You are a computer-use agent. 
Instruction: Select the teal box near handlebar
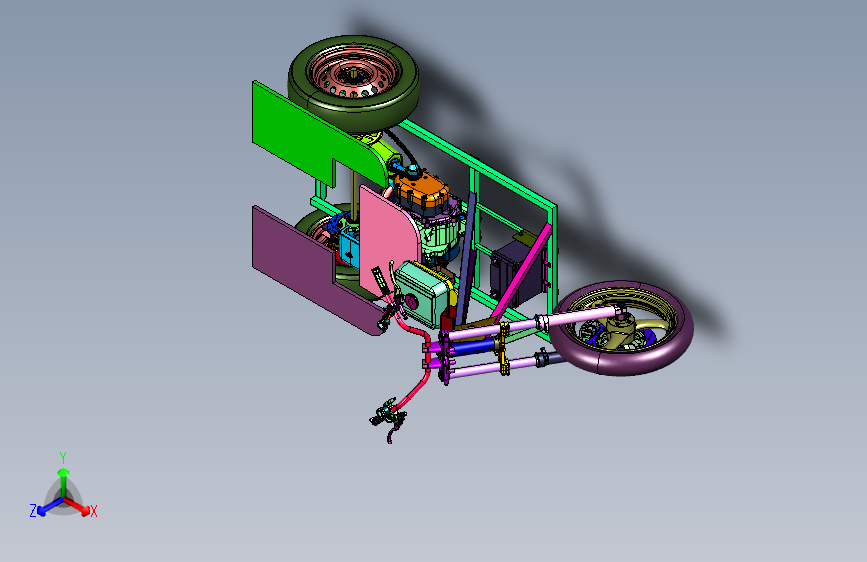423,293
